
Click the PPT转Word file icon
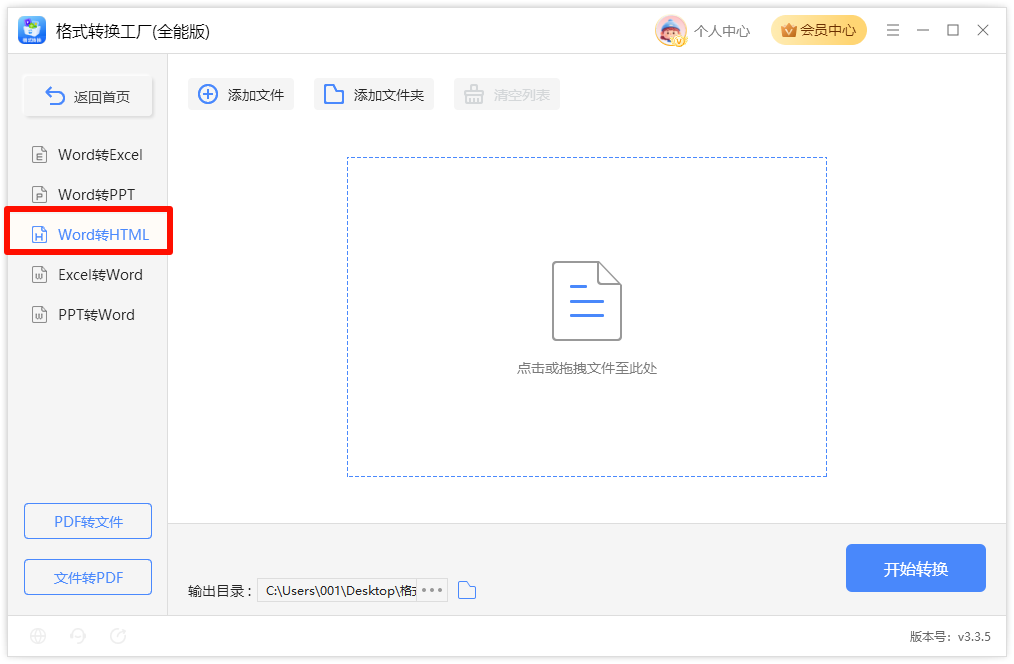tap(39, 315)
